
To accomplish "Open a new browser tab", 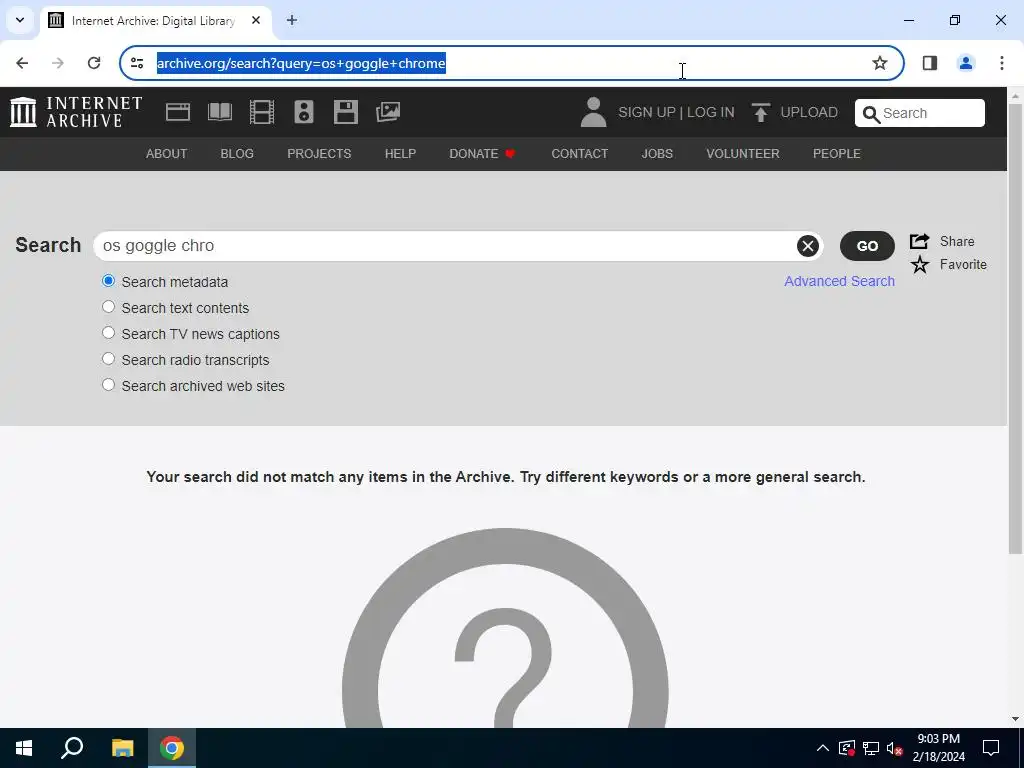I will point(292,20).
